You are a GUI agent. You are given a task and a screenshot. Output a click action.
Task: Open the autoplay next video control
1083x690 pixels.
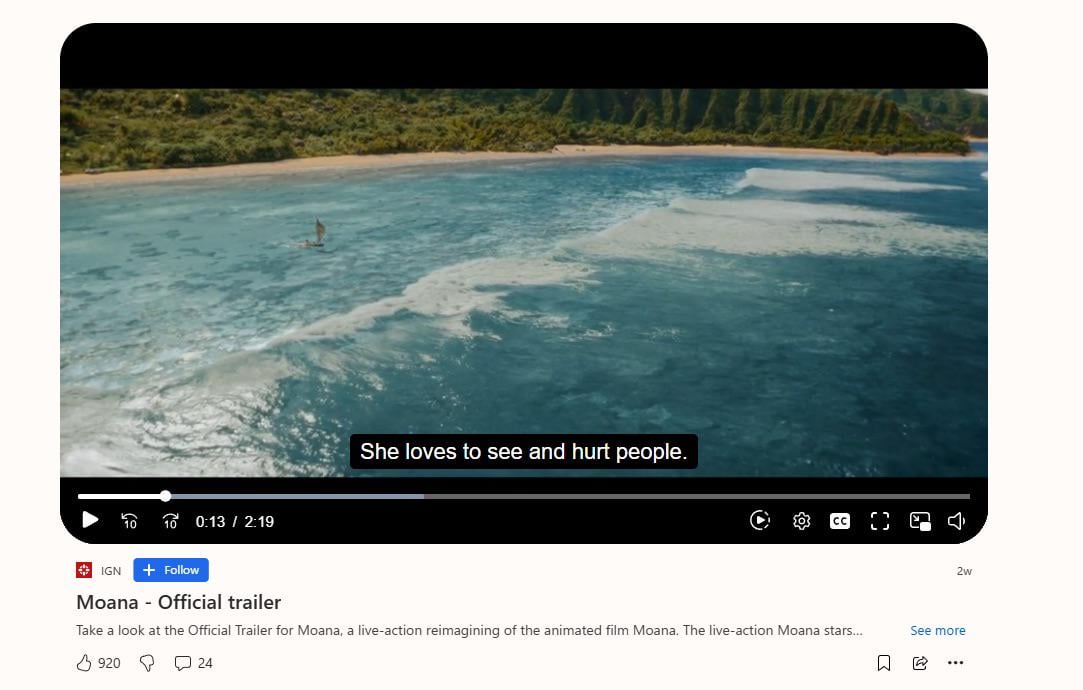(760, 520)
